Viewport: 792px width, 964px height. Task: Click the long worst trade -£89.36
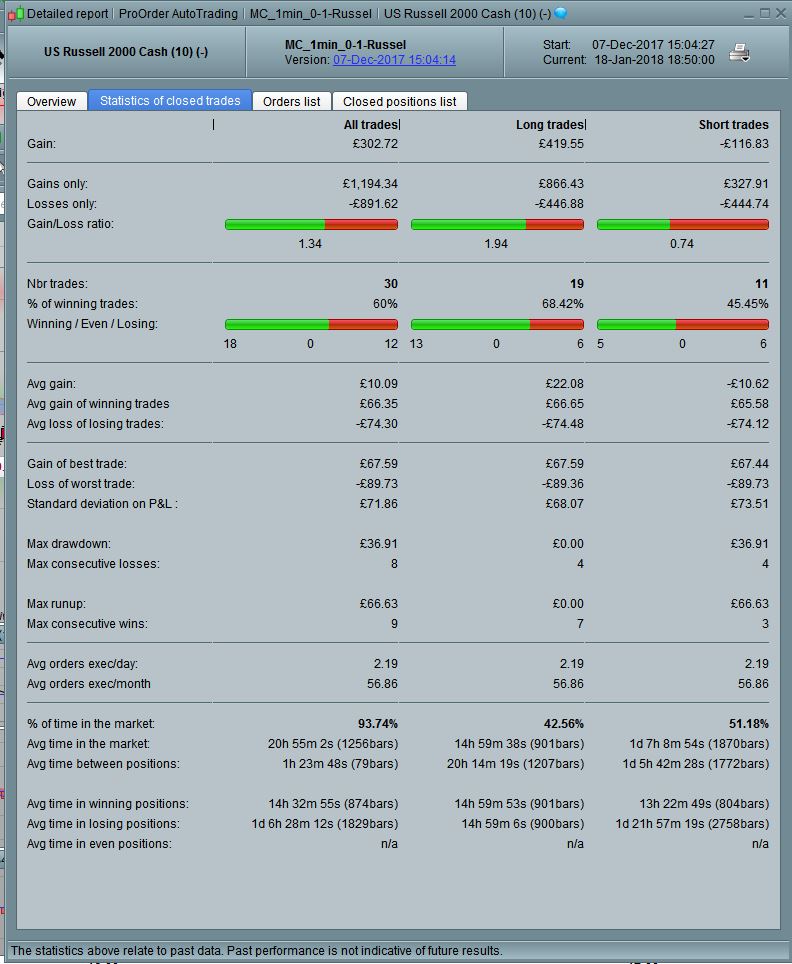pyautogui.click(x=563, y=484)
